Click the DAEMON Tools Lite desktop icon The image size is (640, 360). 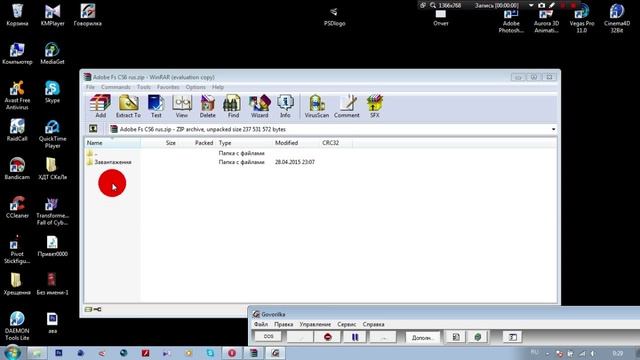pyautogui.click(x=17, y=326)
